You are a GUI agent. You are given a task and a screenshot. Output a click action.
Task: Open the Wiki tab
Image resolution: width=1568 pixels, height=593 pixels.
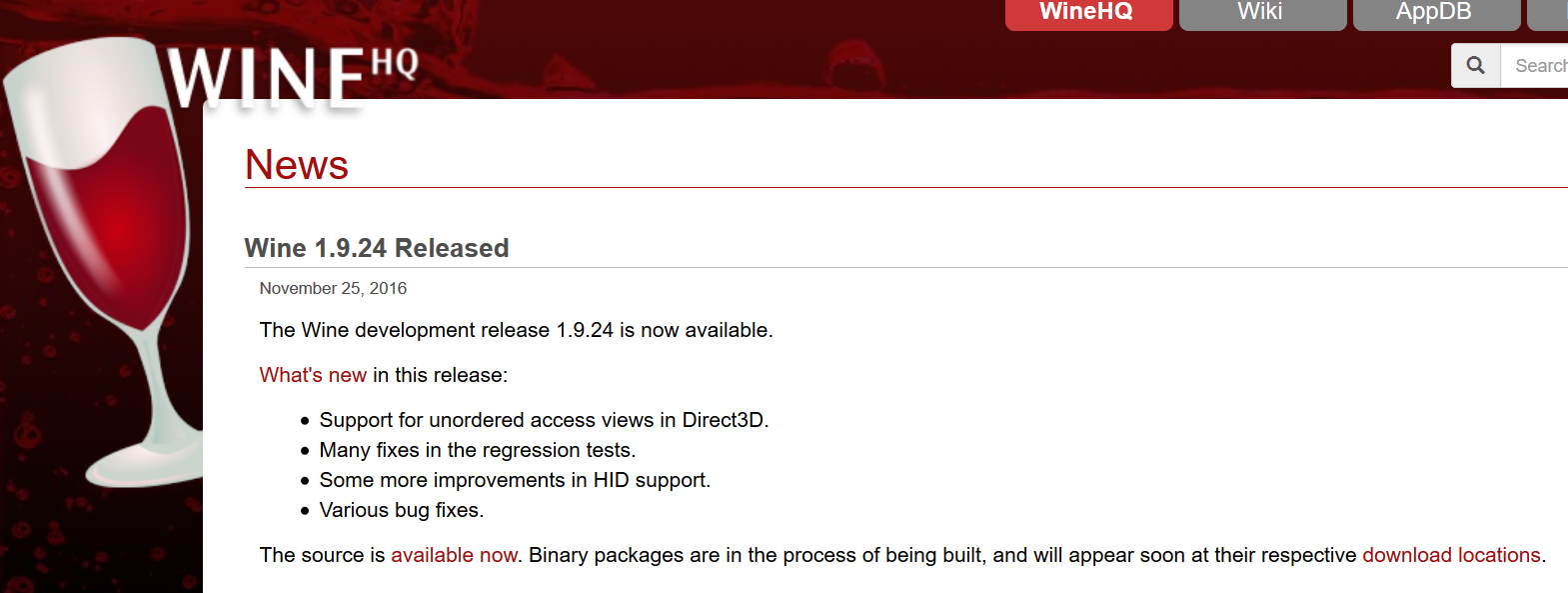coord(1261,13)
